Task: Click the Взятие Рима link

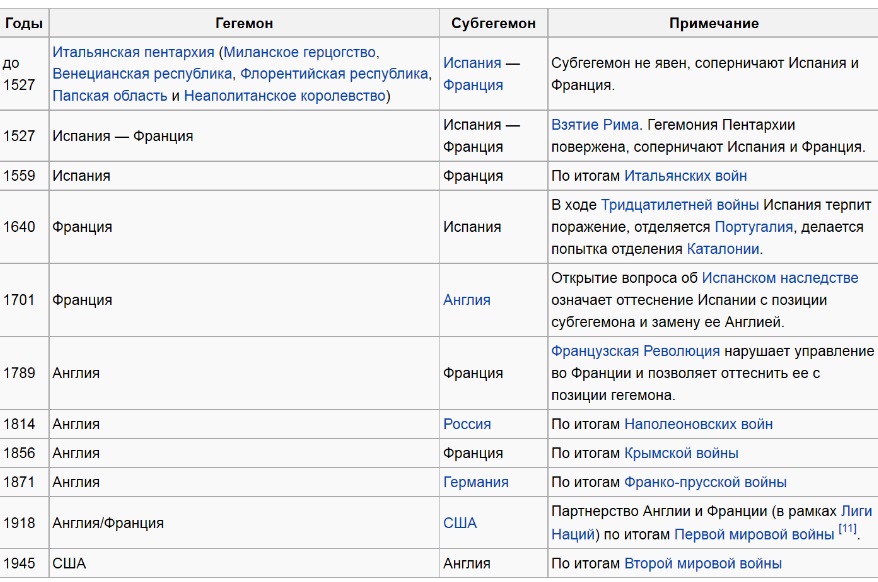Action: [595, 125]
